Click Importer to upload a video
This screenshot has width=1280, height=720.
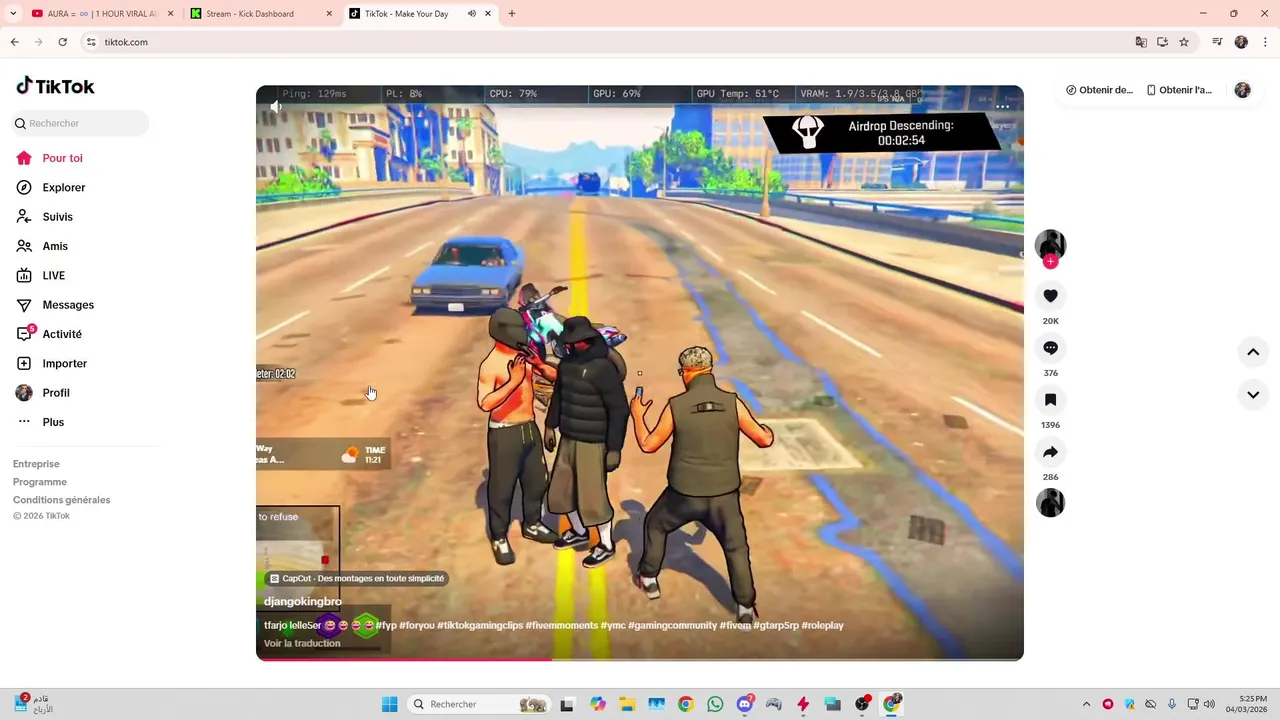[x=64, y=363]
